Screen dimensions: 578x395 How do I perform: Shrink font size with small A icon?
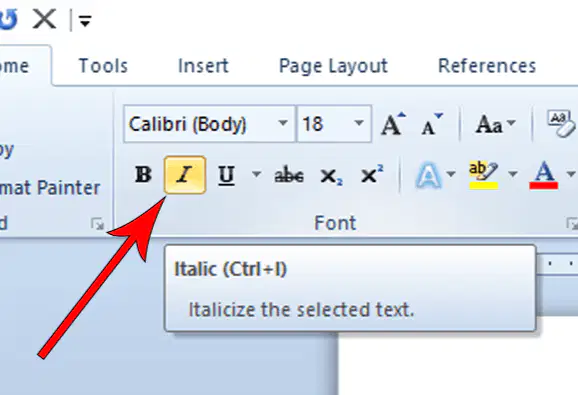431,125
